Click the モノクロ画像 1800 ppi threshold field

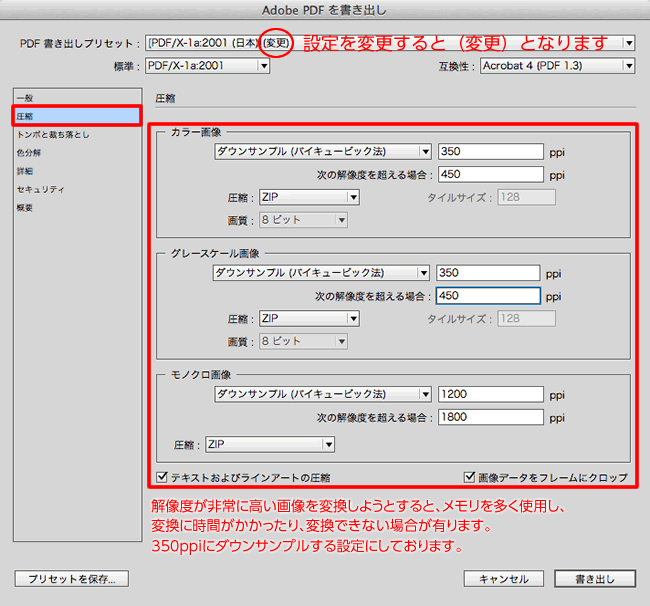point(491,417)
